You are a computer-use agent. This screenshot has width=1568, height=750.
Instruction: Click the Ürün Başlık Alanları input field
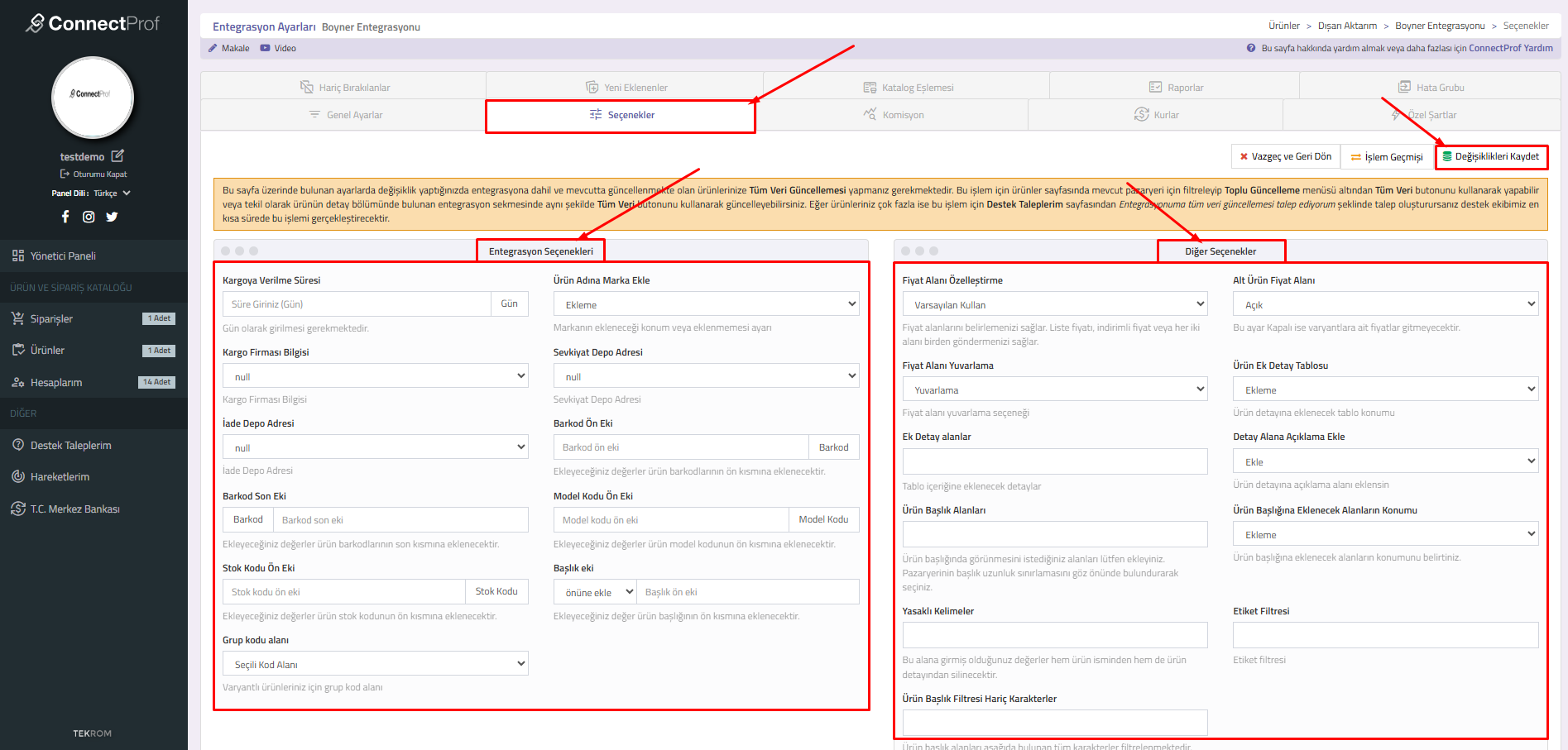[1055, 534]
